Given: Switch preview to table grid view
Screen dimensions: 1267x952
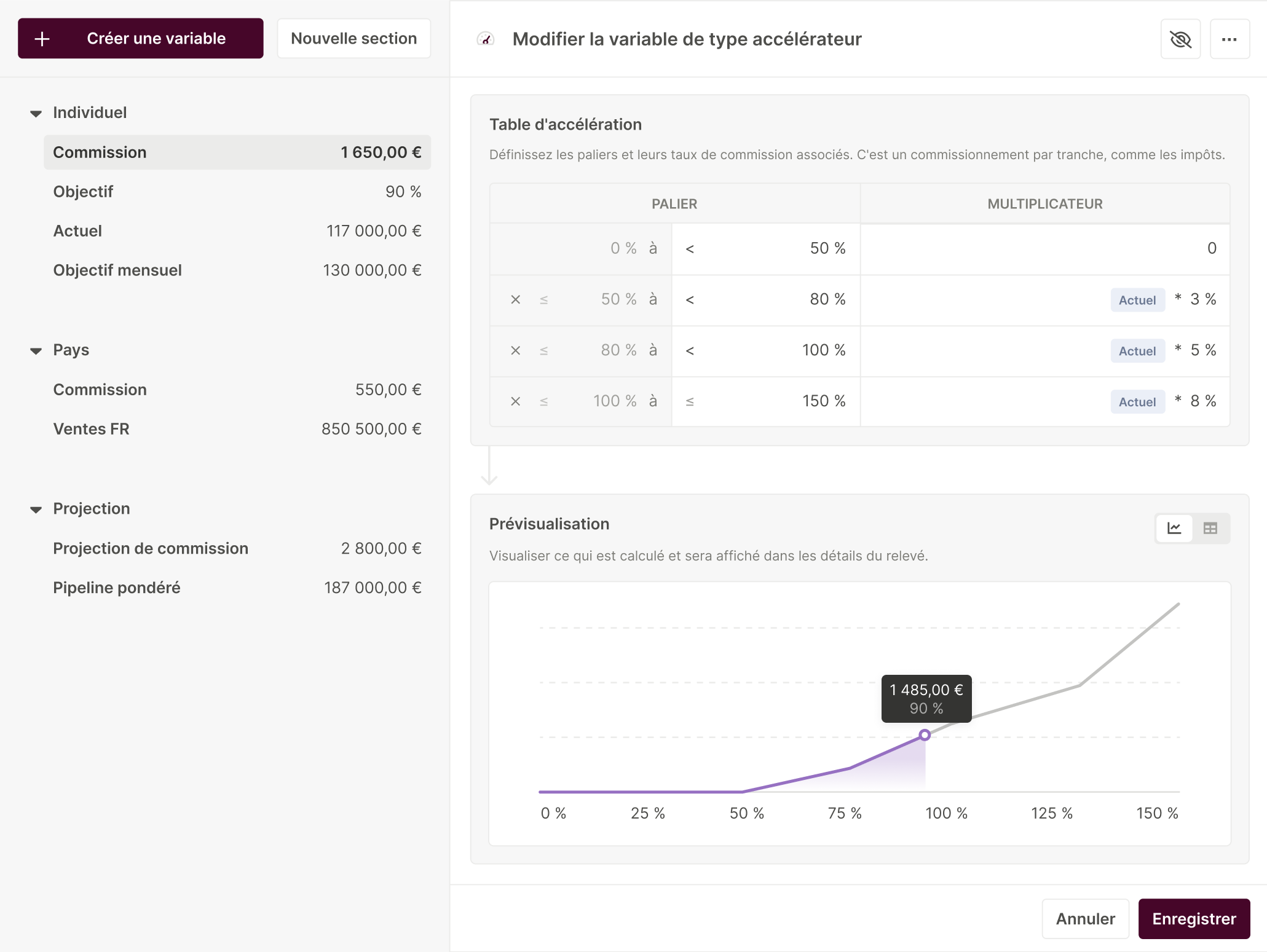Looking at the screenshot, I should [1210, 529].
